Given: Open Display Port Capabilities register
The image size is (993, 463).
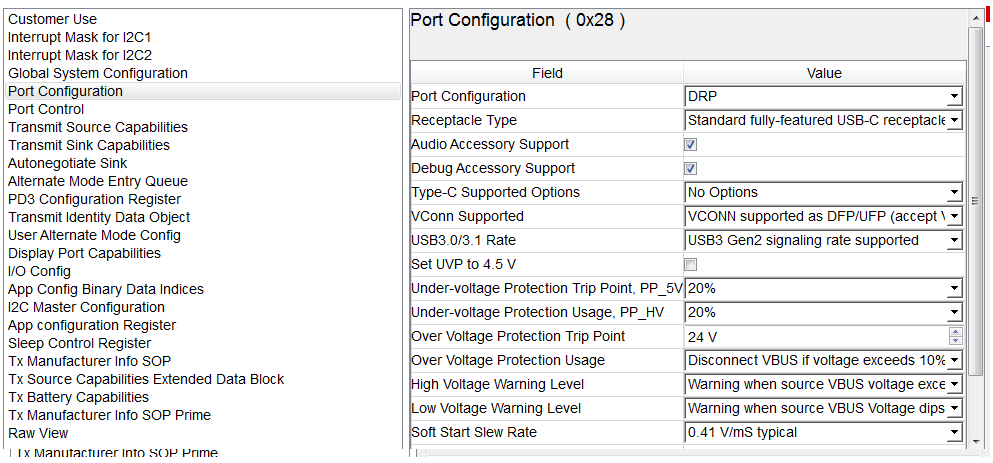Looking at the screenshot, I should coord(85,253).
